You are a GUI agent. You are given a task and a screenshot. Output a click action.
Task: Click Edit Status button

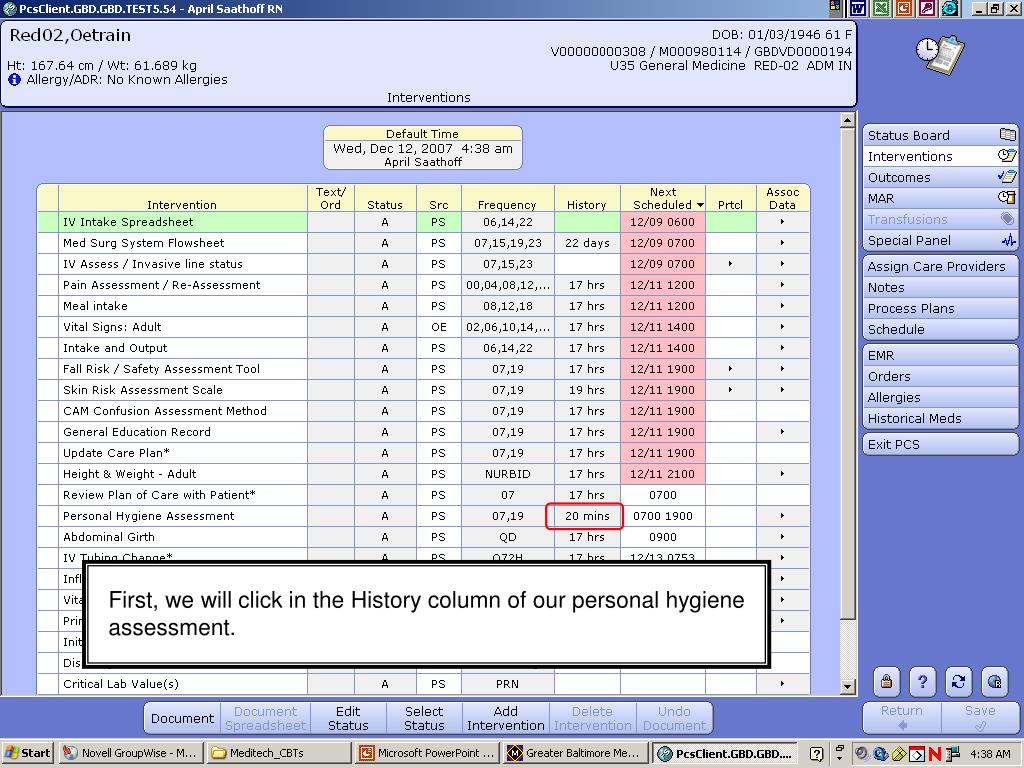pos(348,718)
